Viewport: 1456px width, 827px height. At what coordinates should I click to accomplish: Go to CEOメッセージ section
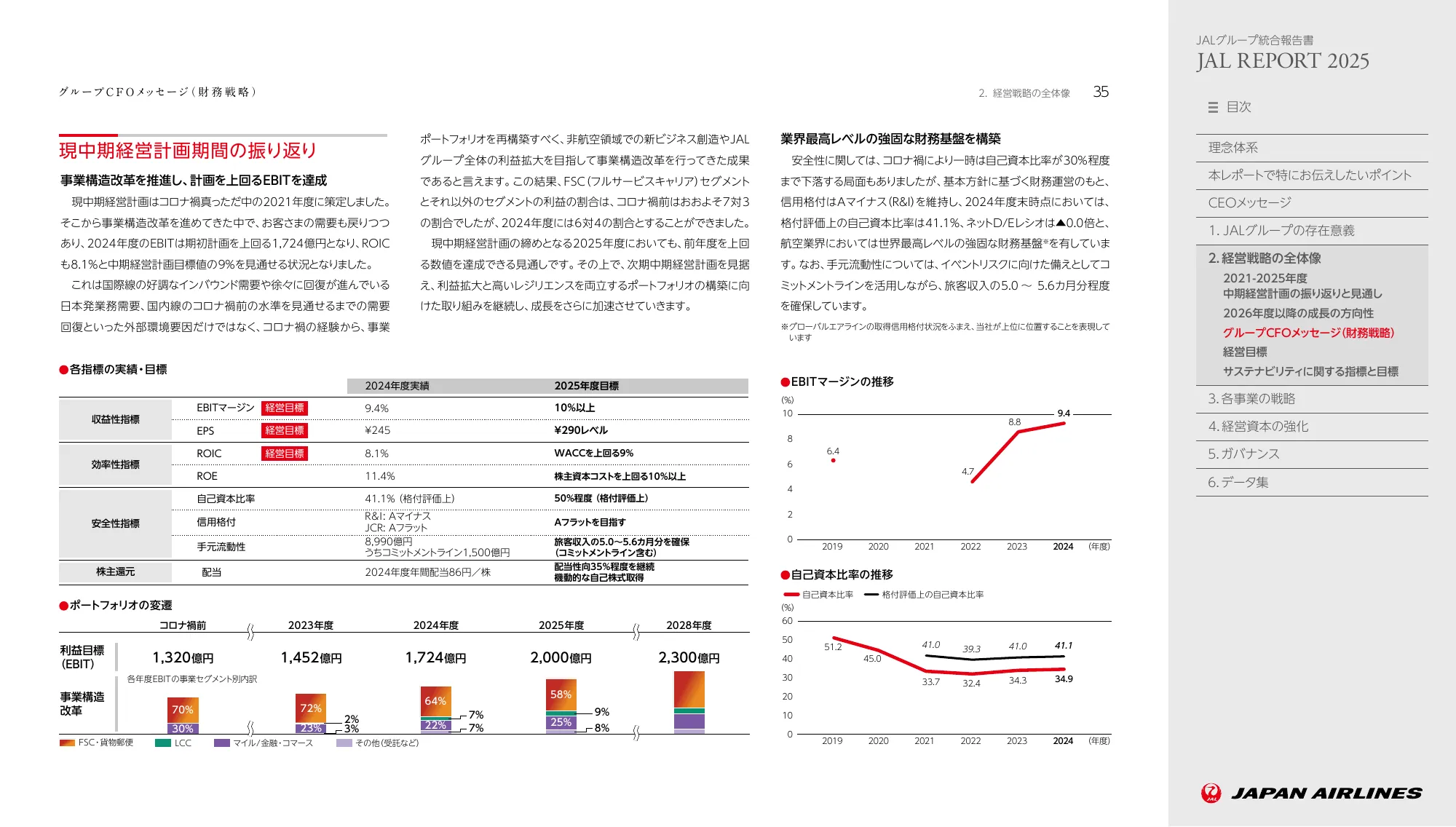[x=1249, y=203]
